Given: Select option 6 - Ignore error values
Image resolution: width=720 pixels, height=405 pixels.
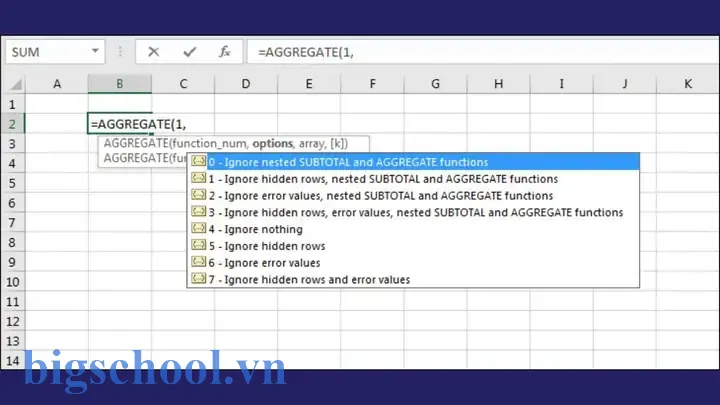Looking at the screenshot, I should (x=413, y=263).
